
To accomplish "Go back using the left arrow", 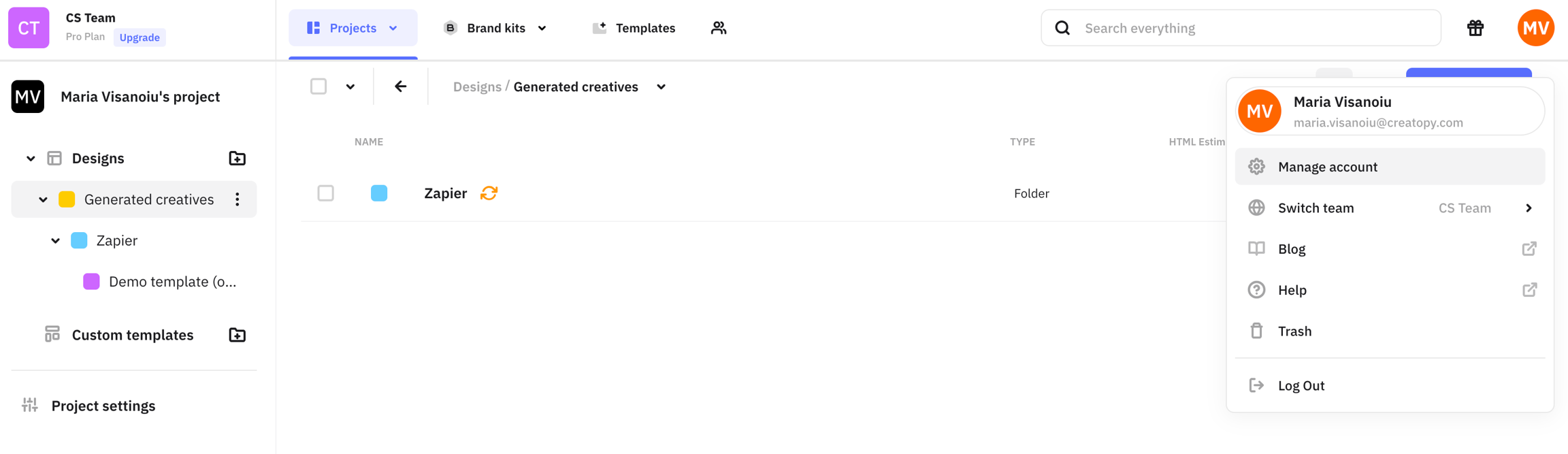I will pos(401,86).
